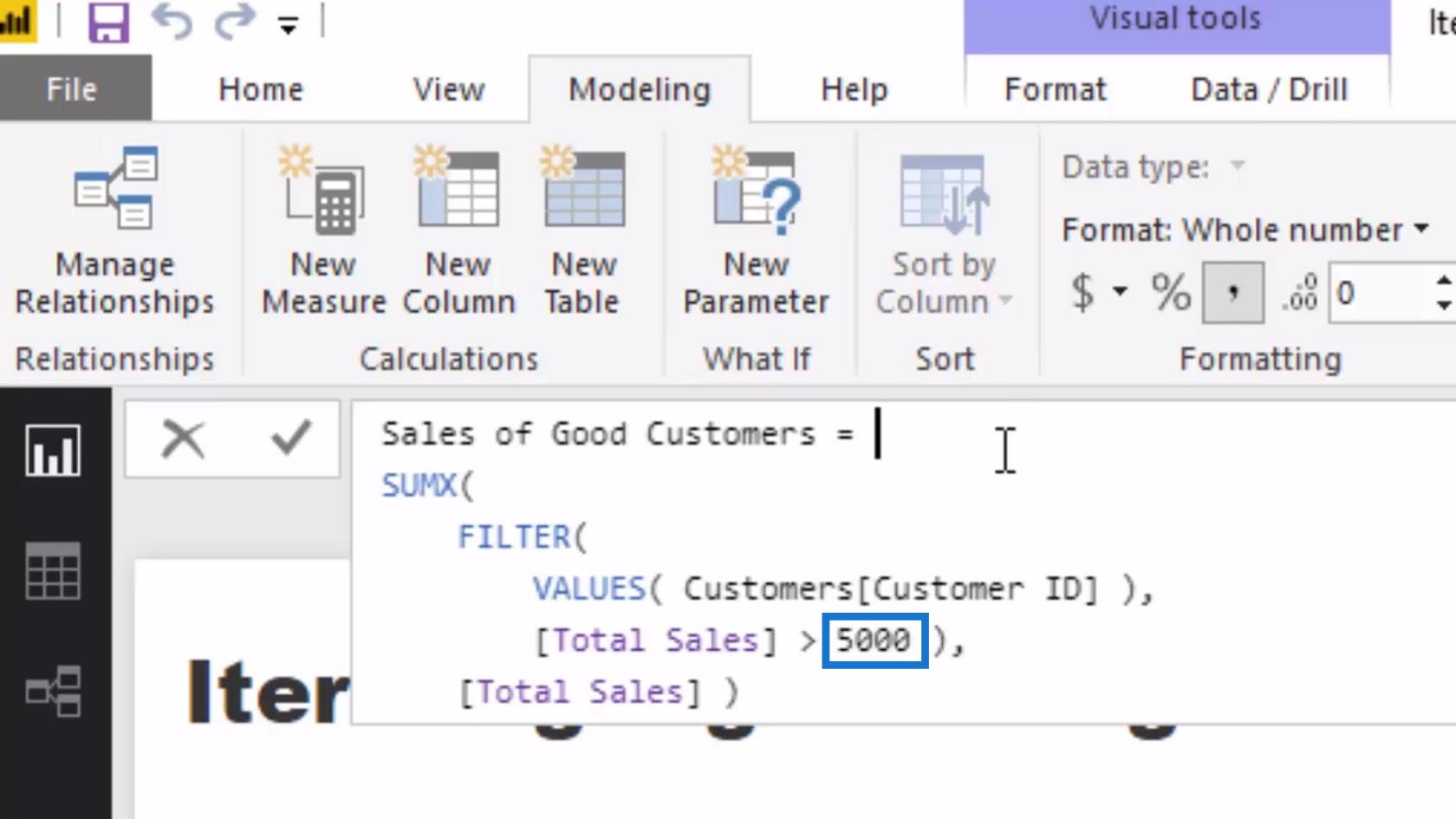Viewport: 1456px width, 819px height.
Task: Open the Data / Drill tab
Action: pos(1270,89)
